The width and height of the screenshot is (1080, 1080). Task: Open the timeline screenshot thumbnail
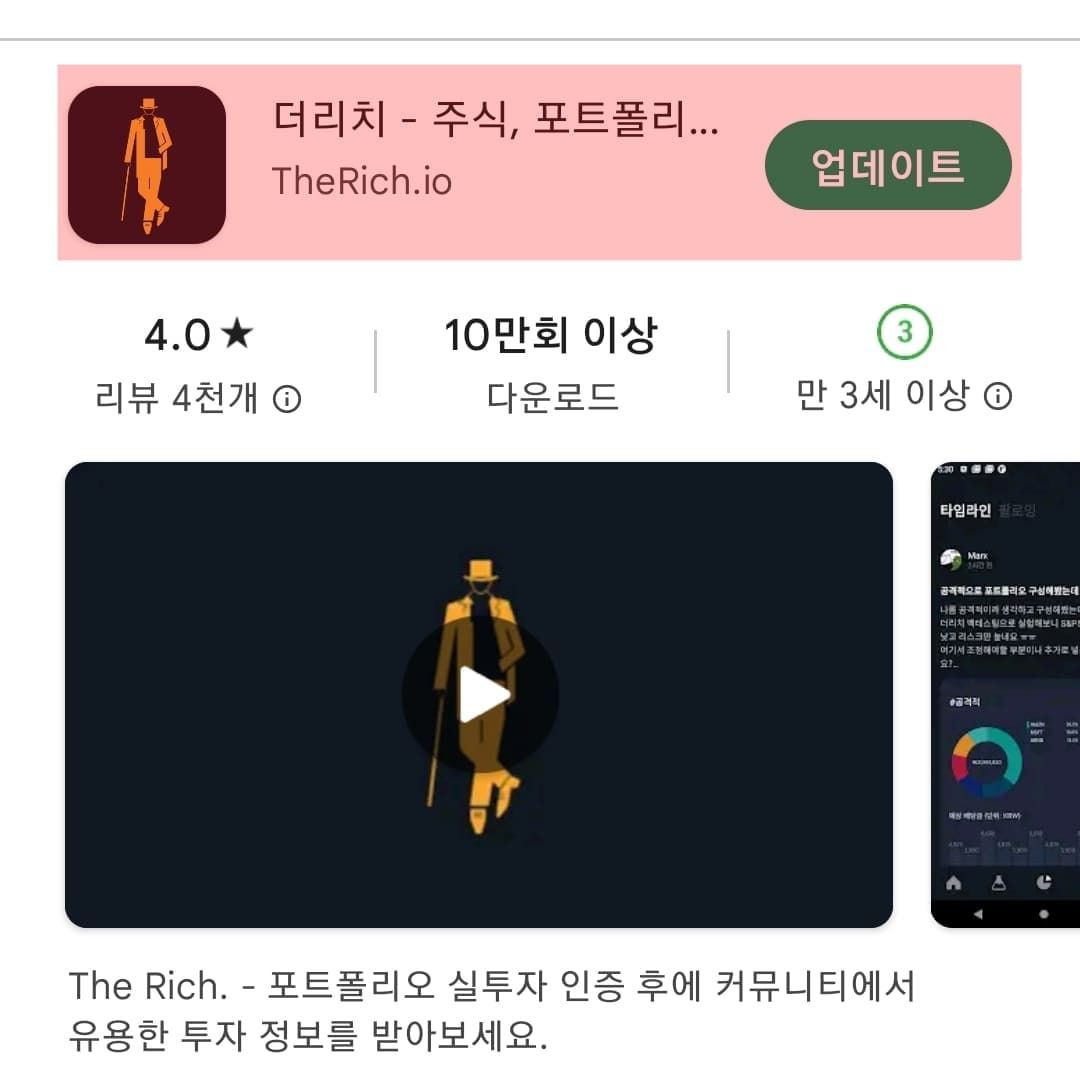(1006, 695)
